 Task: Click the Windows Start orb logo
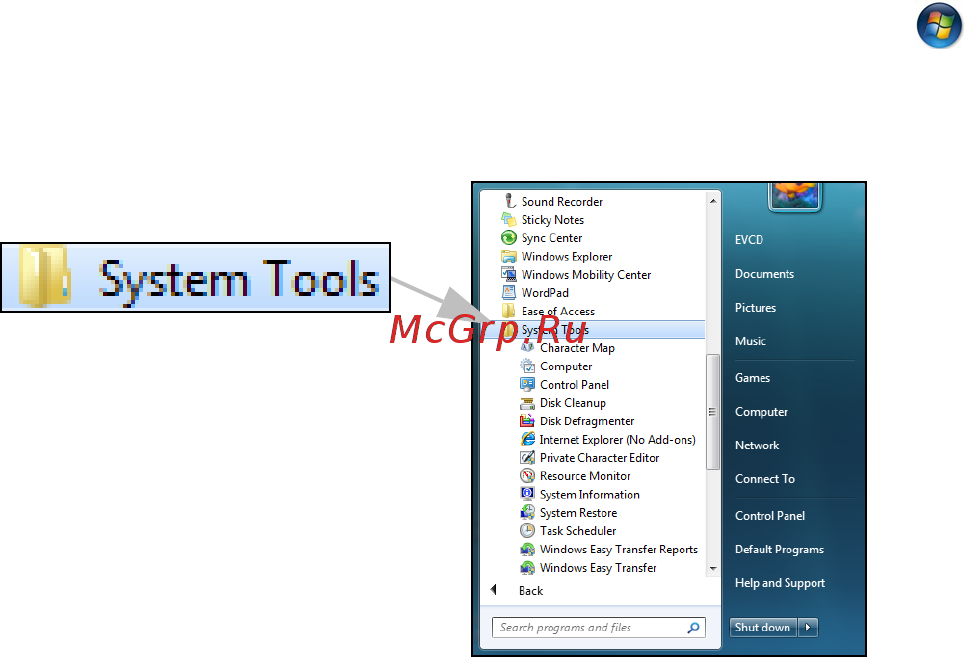point(939,25)
